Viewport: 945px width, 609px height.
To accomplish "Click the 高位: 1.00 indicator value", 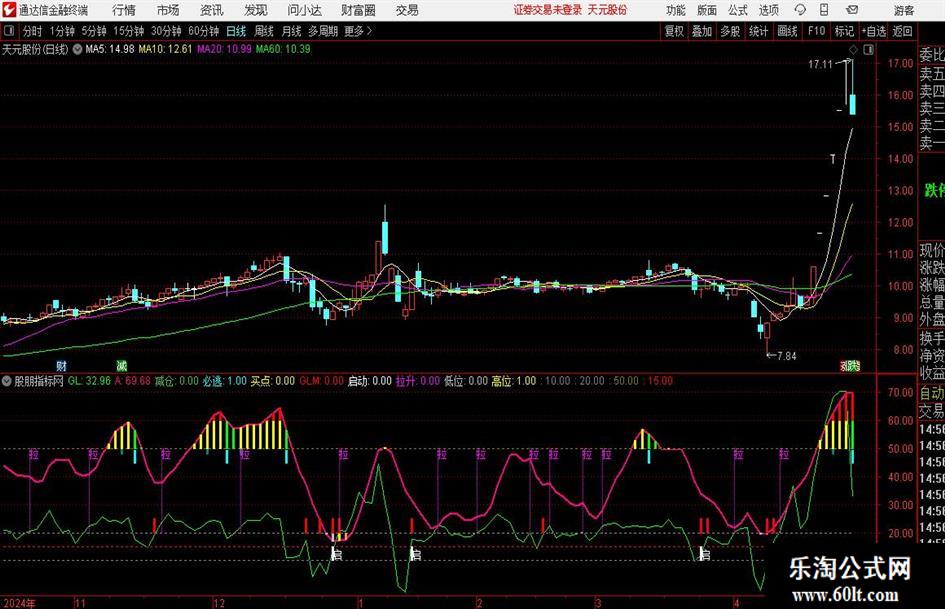I will [x=513, y=381].
